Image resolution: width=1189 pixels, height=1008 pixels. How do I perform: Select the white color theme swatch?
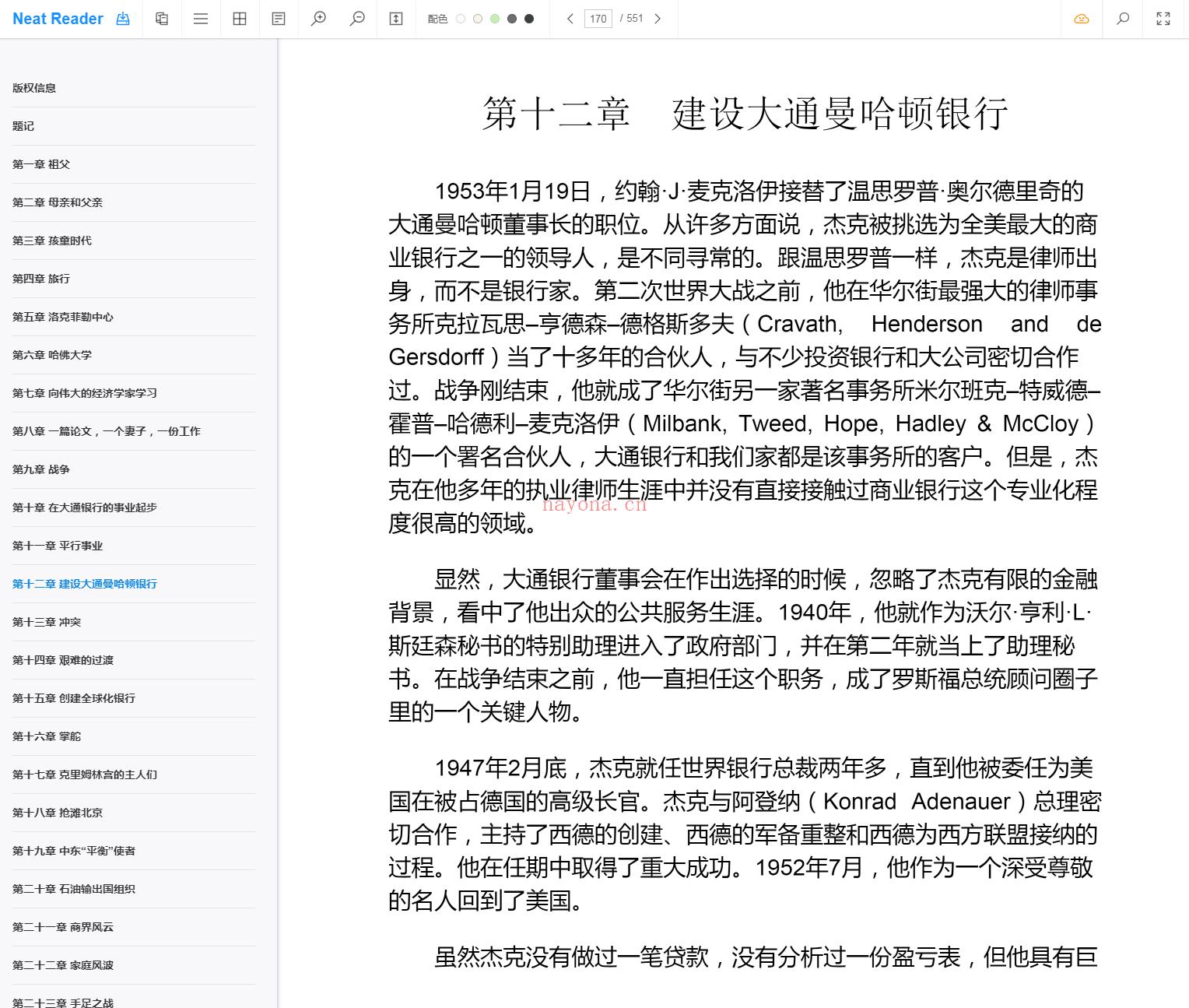[x=461, y=19]
